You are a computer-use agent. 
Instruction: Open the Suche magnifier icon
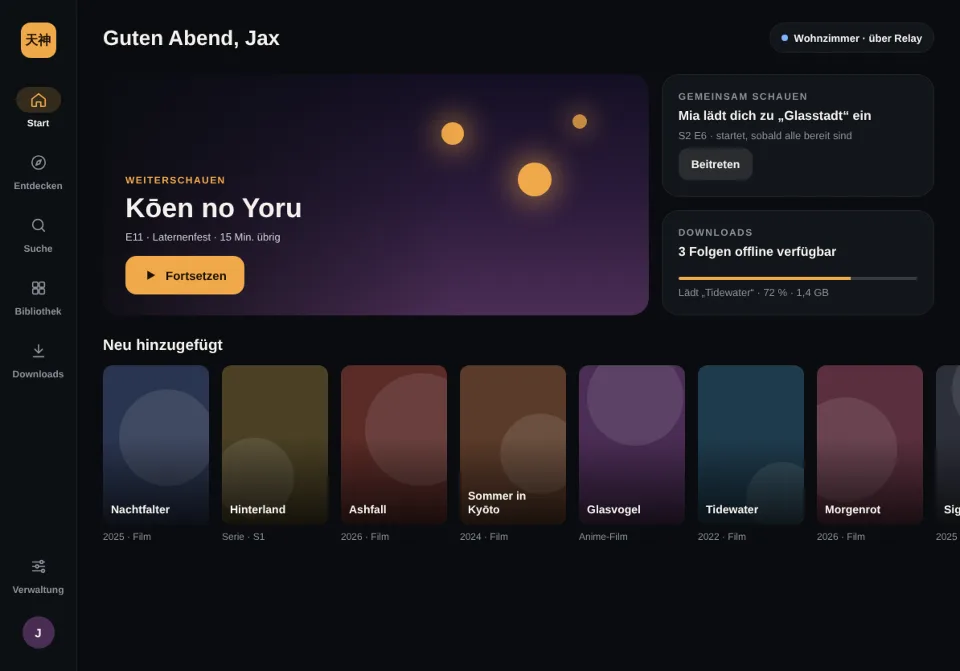pyautogui.click(x=38, y=225)
